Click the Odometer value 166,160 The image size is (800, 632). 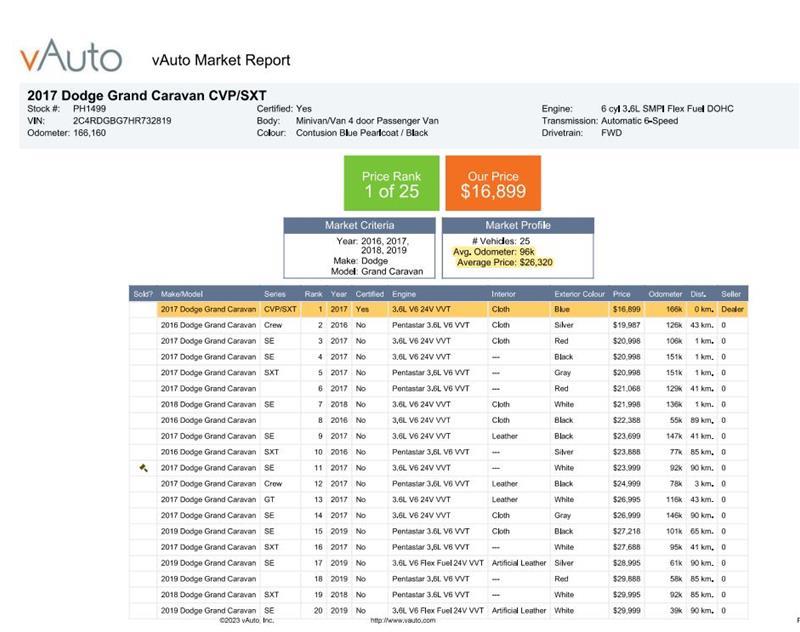pyautogui.click(x=89, y=133)
